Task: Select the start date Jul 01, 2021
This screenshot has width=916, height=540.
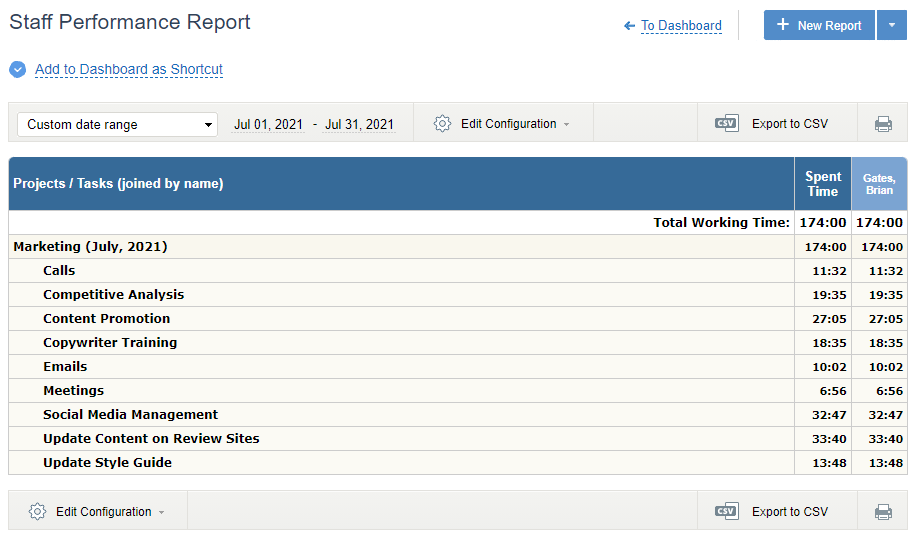Action: 268,124
